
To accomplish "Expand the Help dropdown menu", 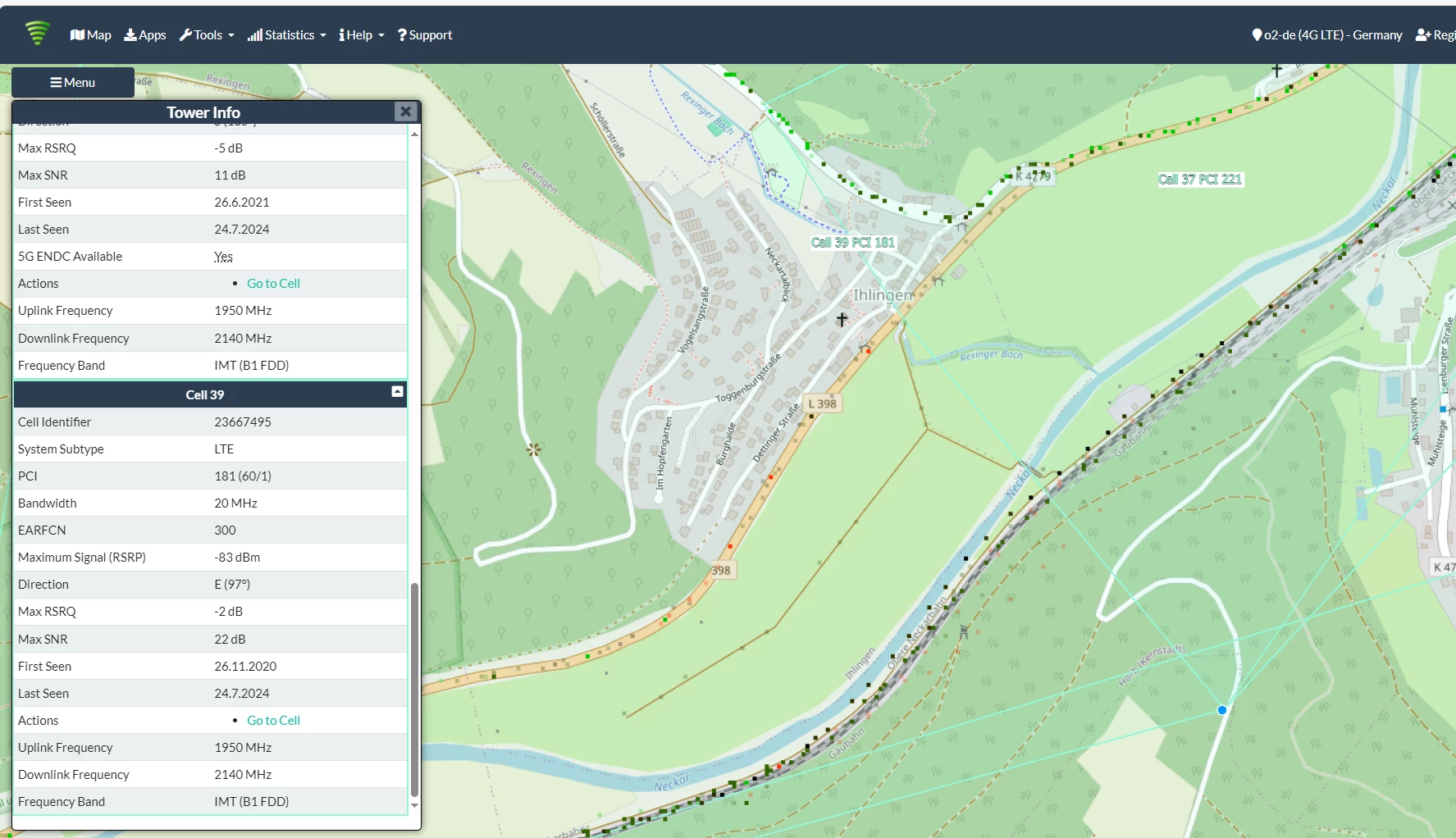I will (x=362, y=35).
